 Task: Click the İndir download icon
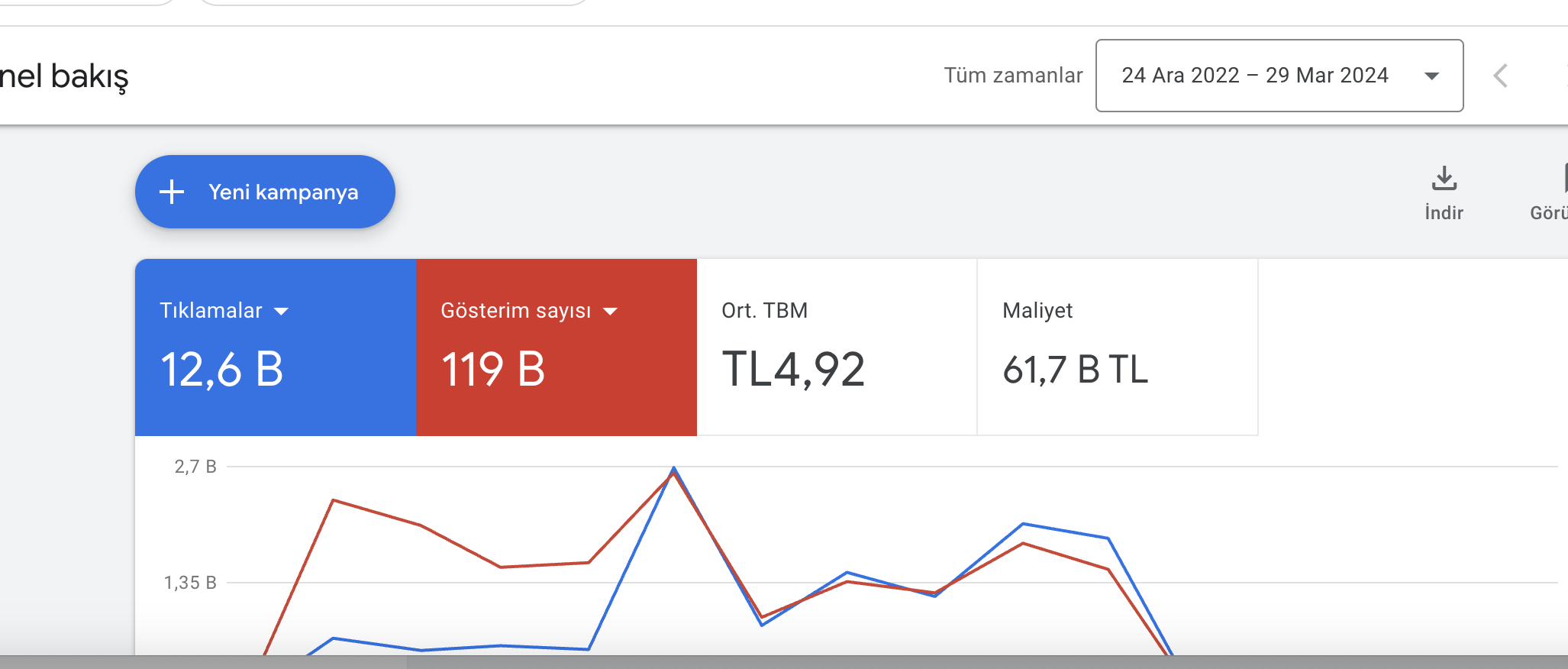(1444, 178)
